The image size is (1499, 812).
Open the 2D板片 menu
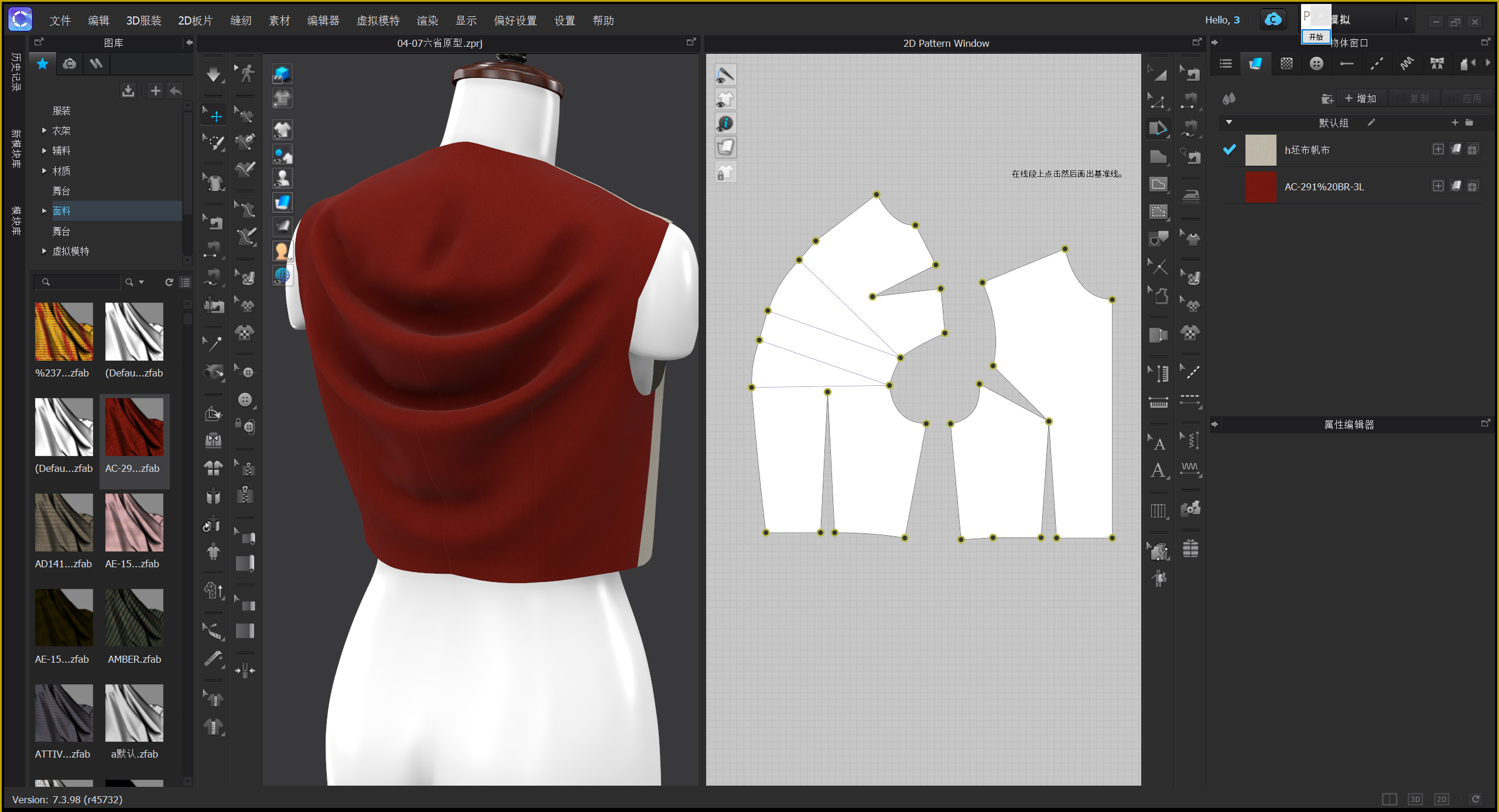click(x=195, y=20)
